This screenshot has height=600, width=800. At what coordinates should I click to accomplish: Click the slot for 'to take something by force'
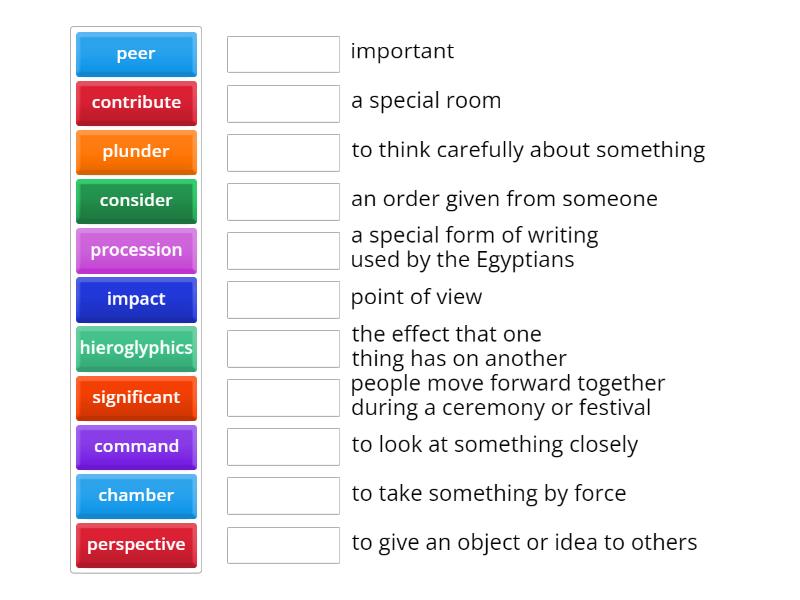pyautogui.click(x=283, y=495)
